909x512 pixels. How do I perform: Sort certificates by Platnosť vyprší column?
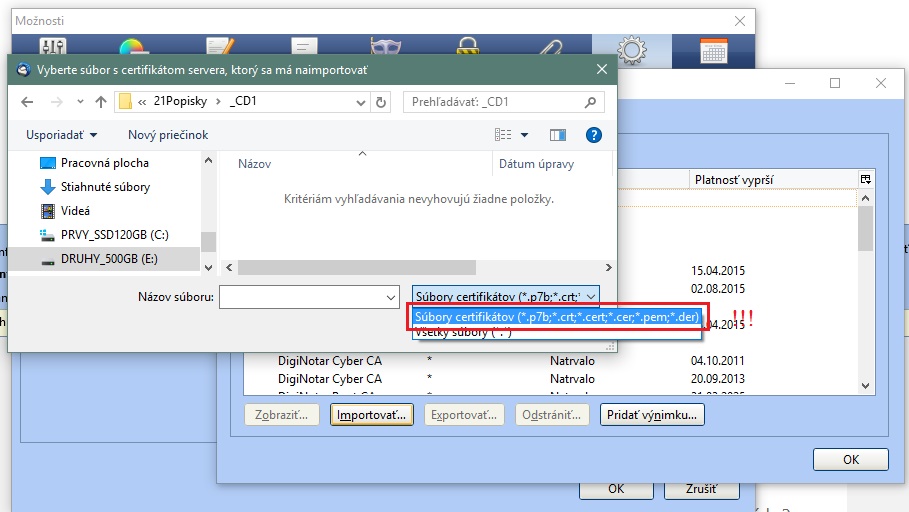[x=734, y=180]
